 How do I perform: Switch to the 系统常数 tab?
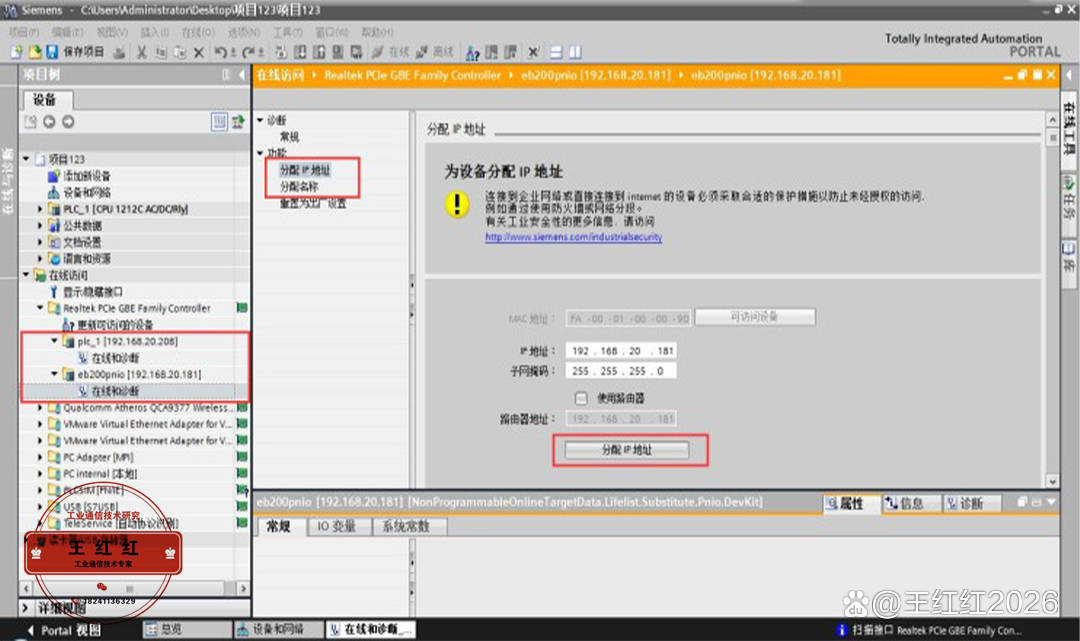point(410,527)
